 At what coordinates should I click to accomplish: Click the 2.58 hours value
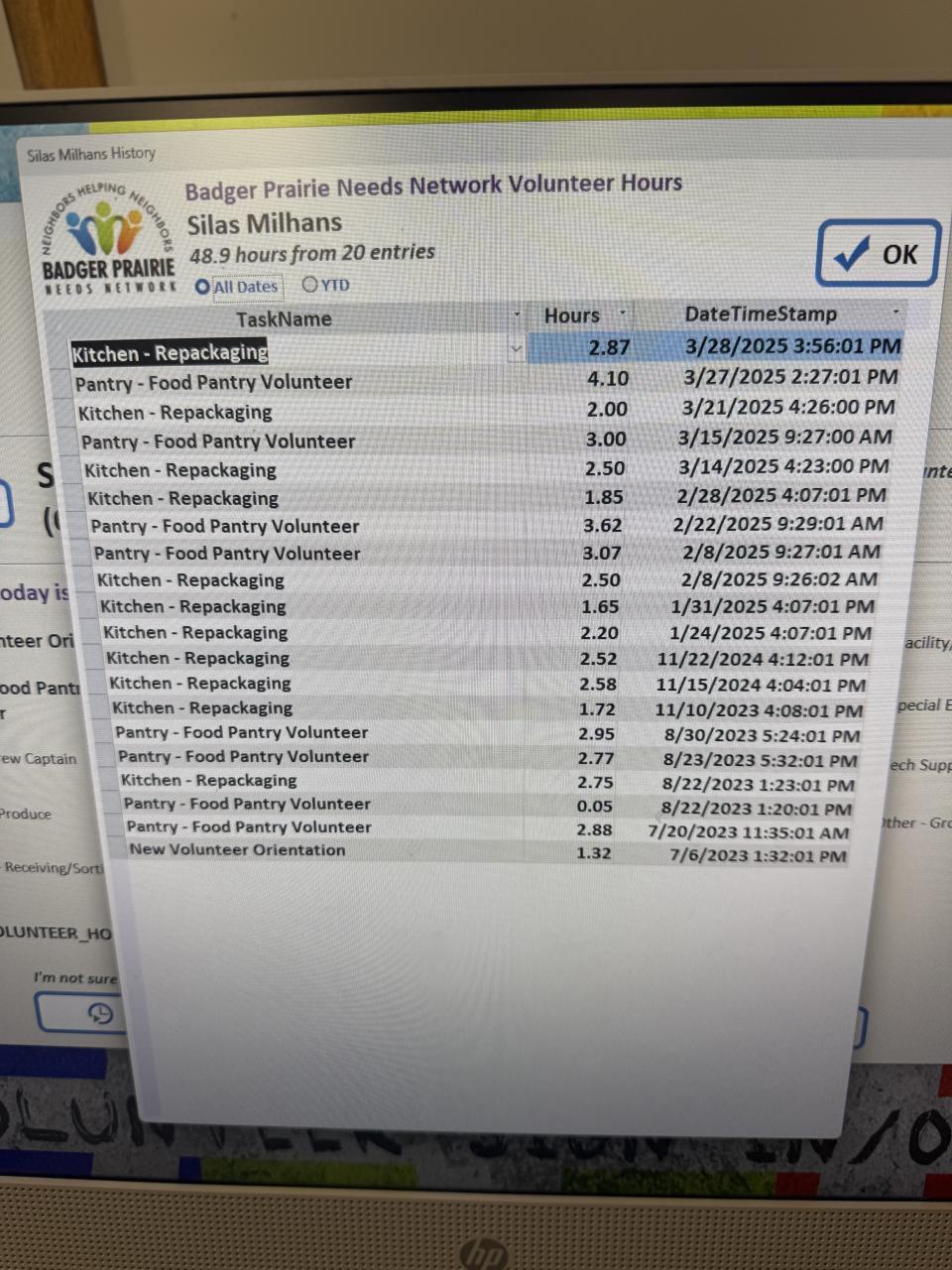point(597,685)
